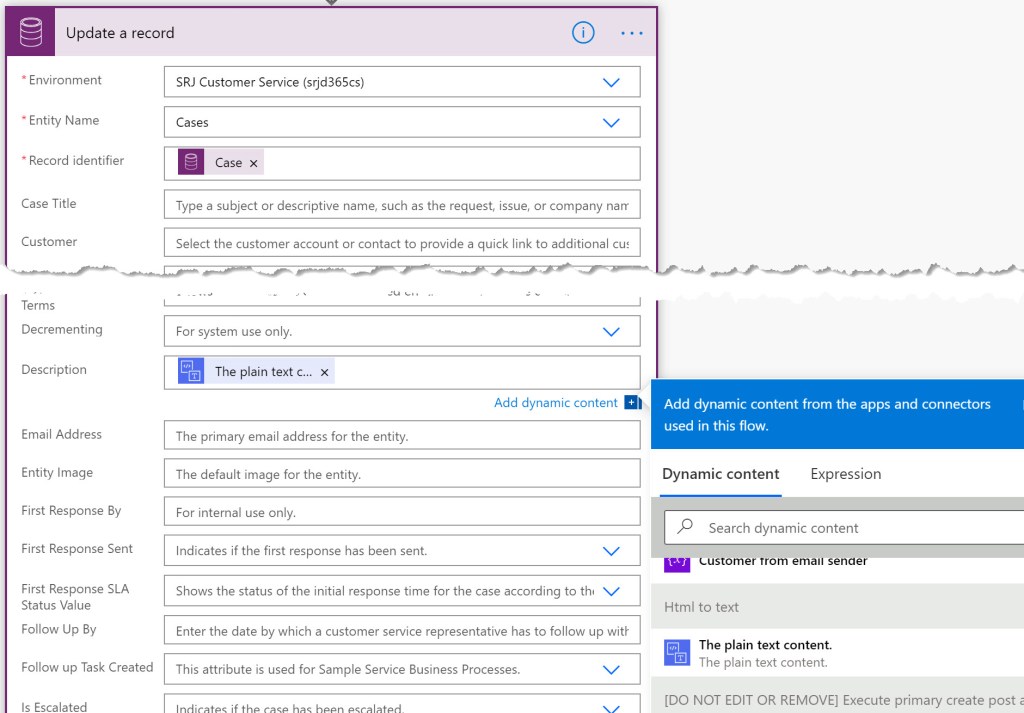Switch to the Expression tab
This screenshot has height=713, width=1024.
click(x=845, y=474)
